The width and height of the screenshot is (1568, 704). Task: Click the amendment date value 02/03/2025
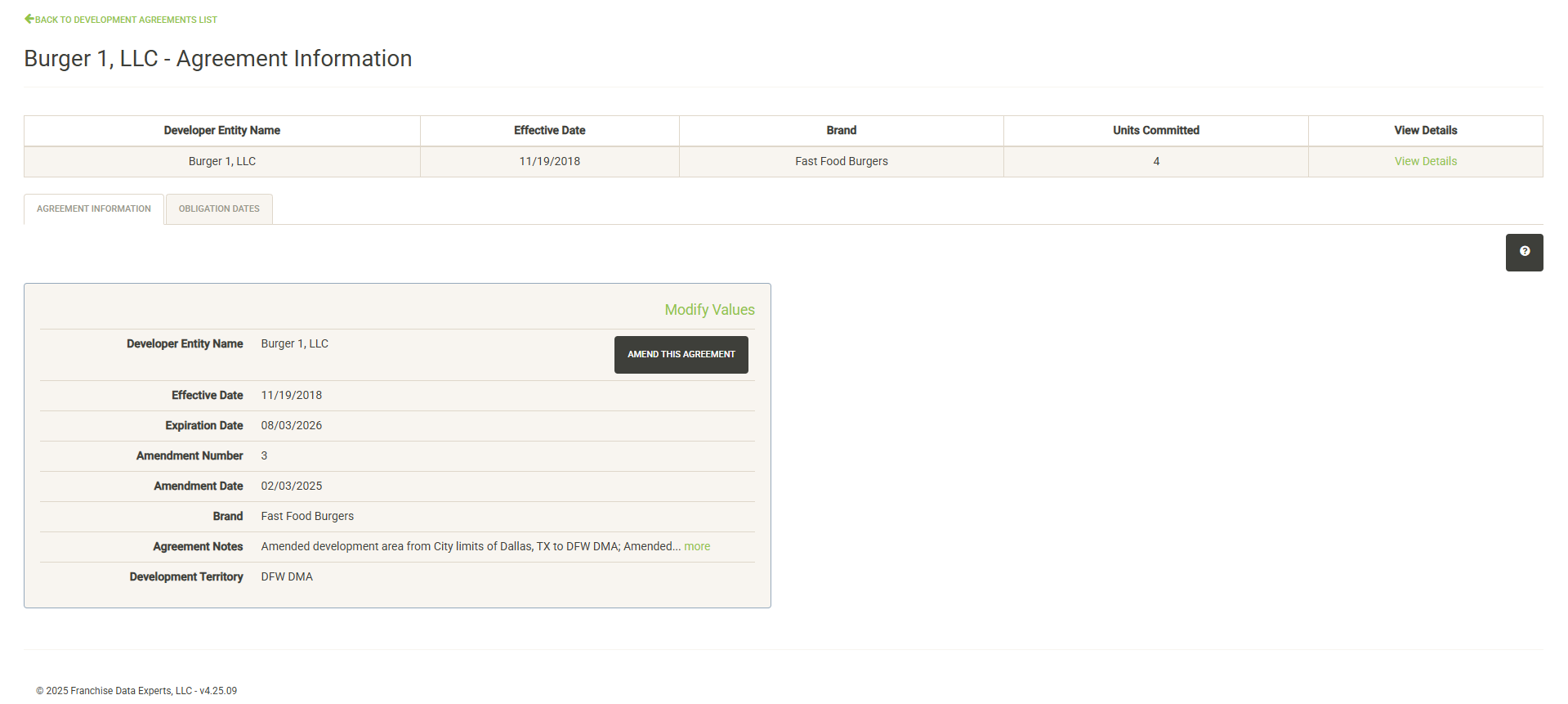click(292, 487)
